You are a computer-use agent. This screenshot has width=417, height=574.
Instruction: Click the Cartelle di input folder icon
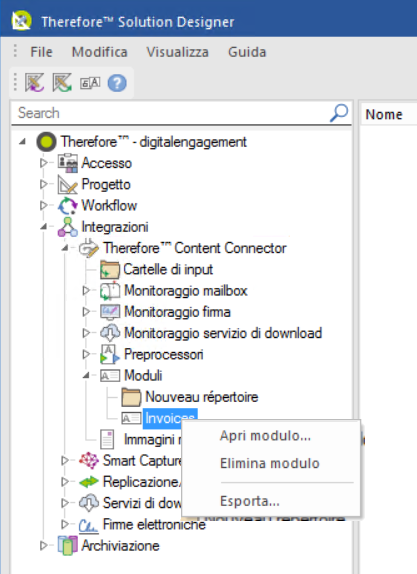pos(110,269)
